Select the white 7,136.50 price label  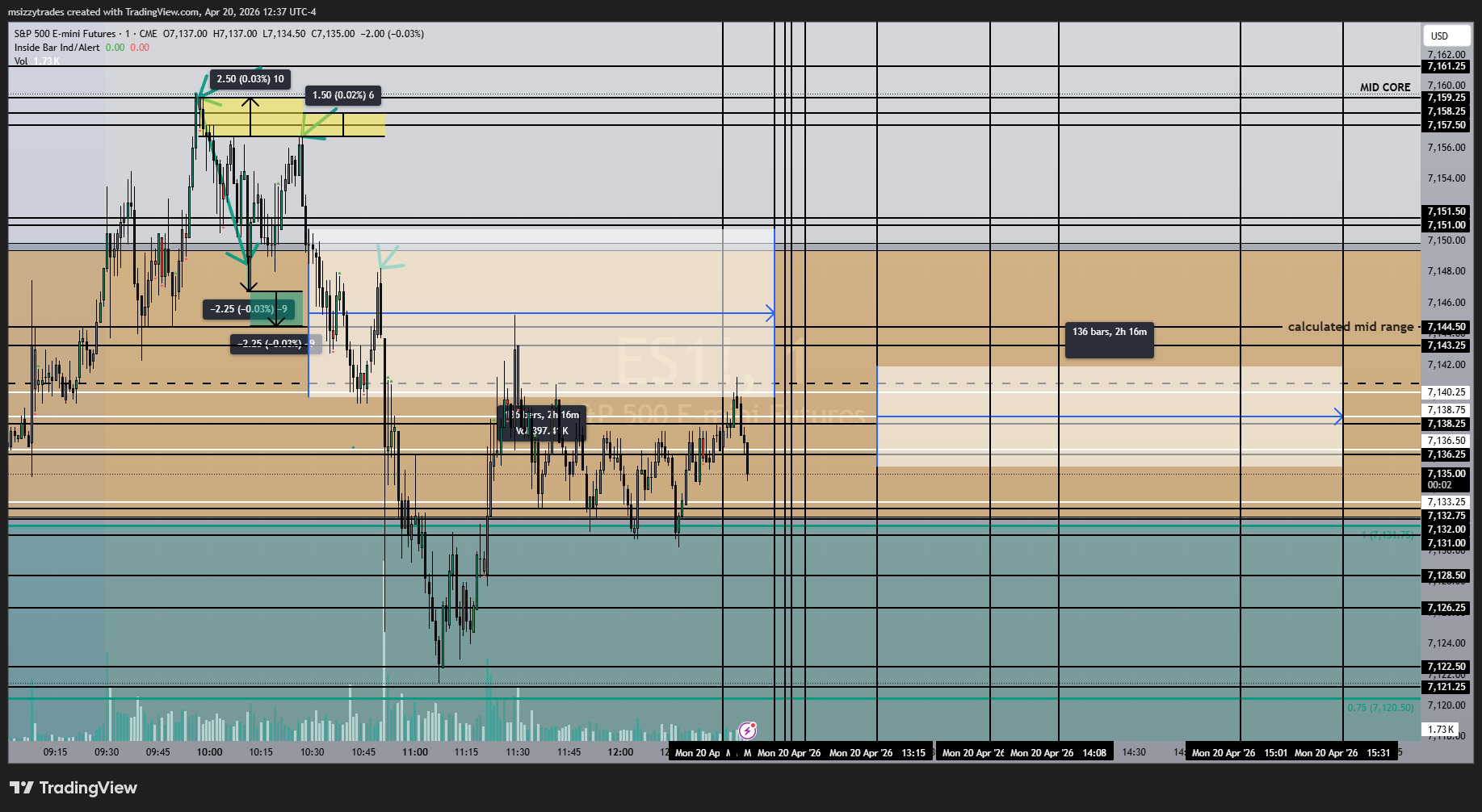tap(1446, 441)
